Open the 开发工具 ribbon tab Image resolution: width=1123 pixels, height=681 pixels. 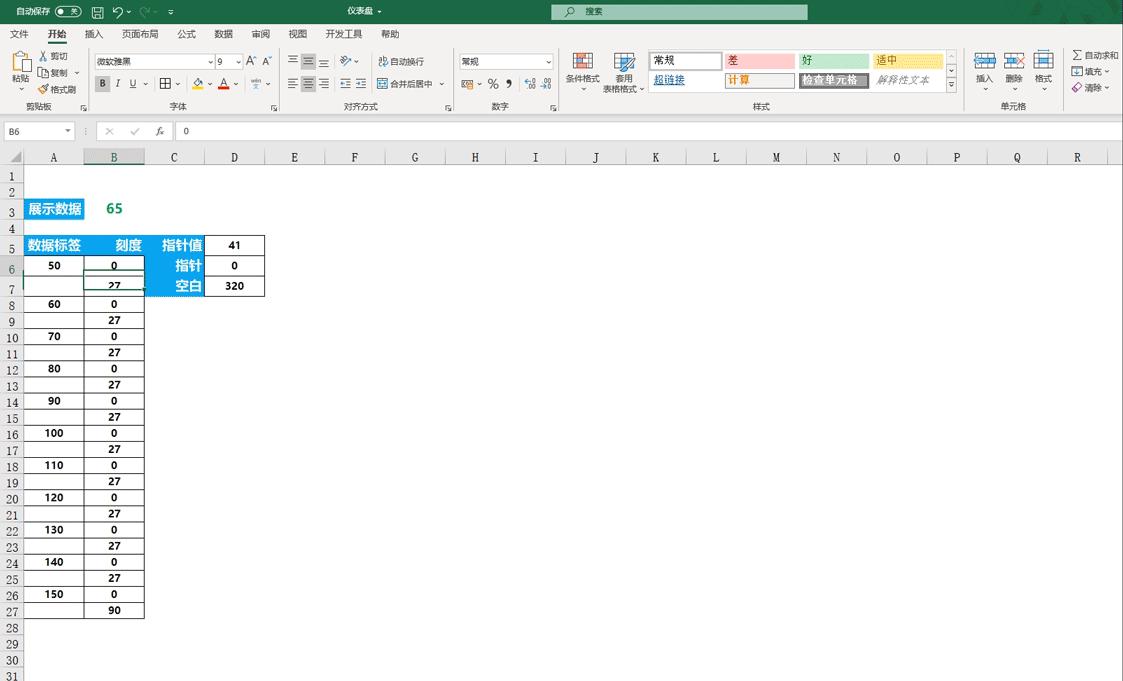tap(342, 33)
